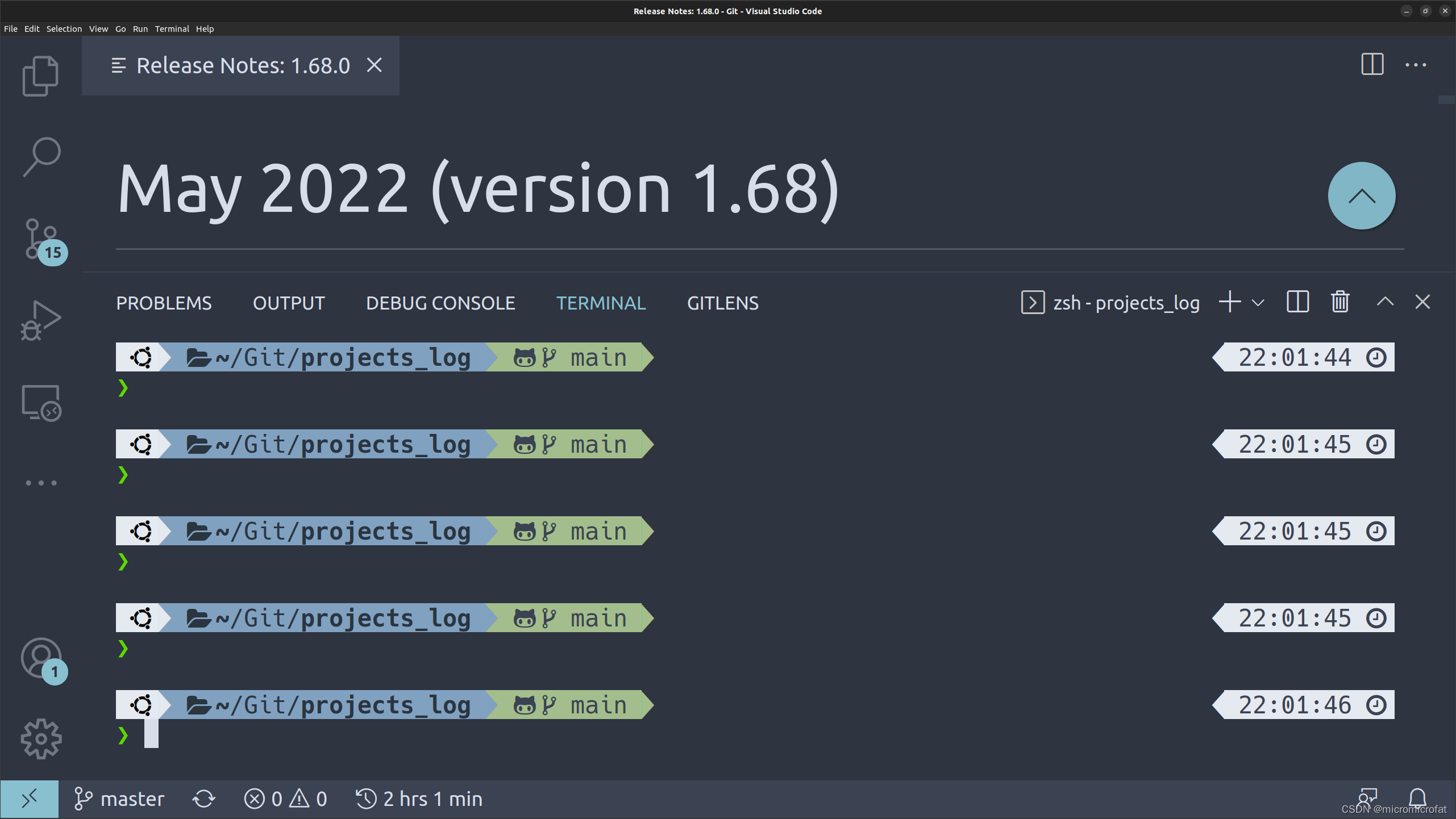Click 2 hrs 1 min time tracker

(x=419, y=799)
